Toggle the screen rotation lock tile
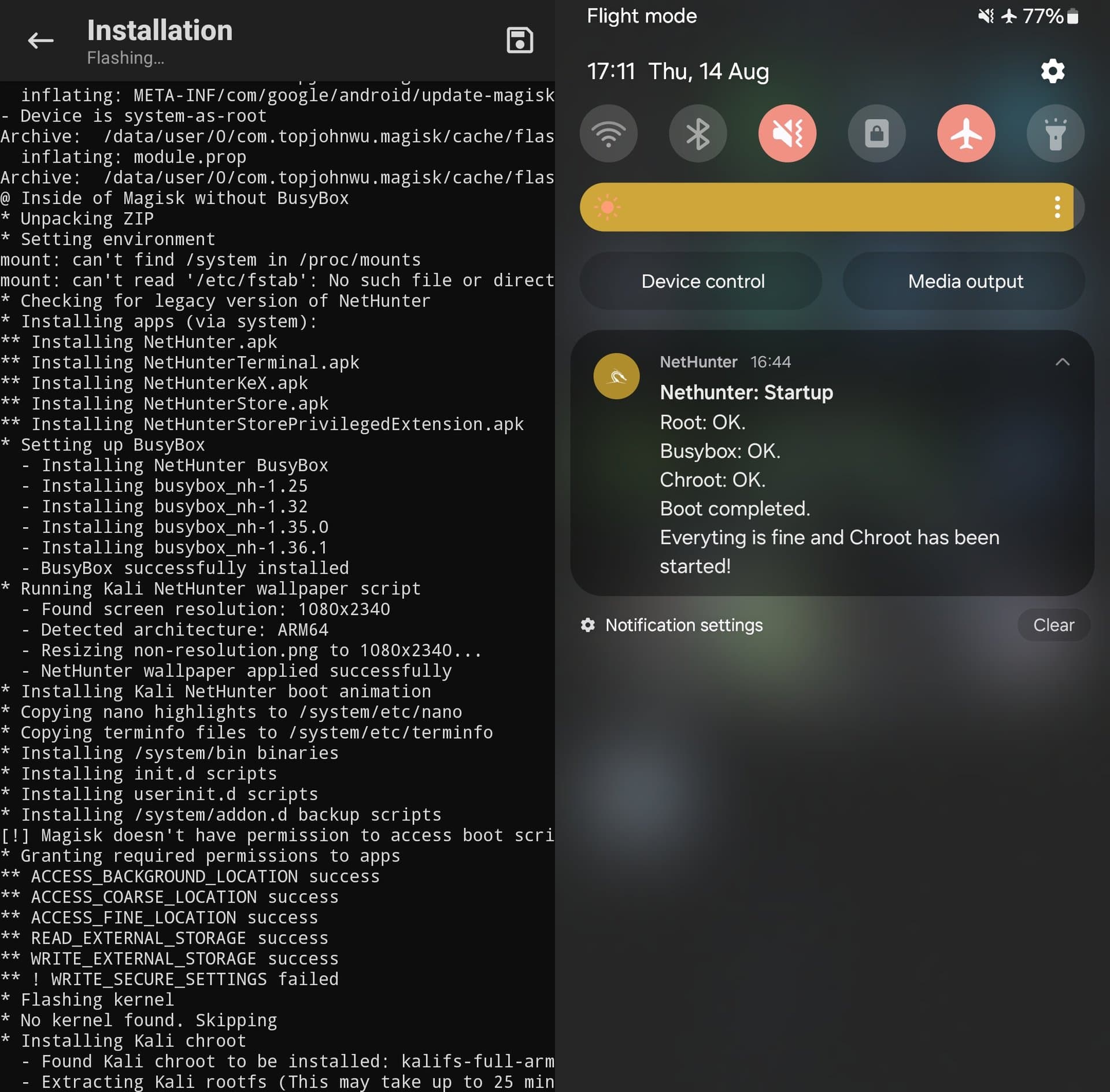1110x1092 pixels. tap(876, 134)
